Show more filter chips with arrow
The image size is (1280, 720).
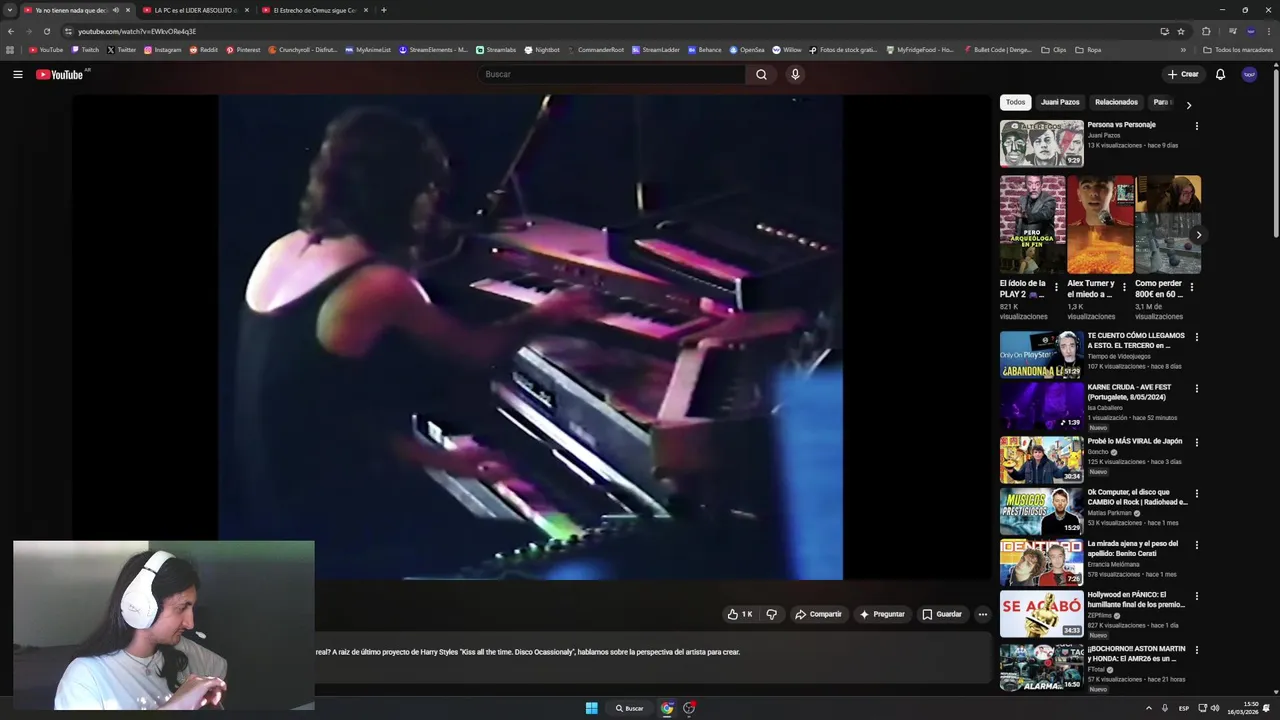click(x=1188, y=104)
